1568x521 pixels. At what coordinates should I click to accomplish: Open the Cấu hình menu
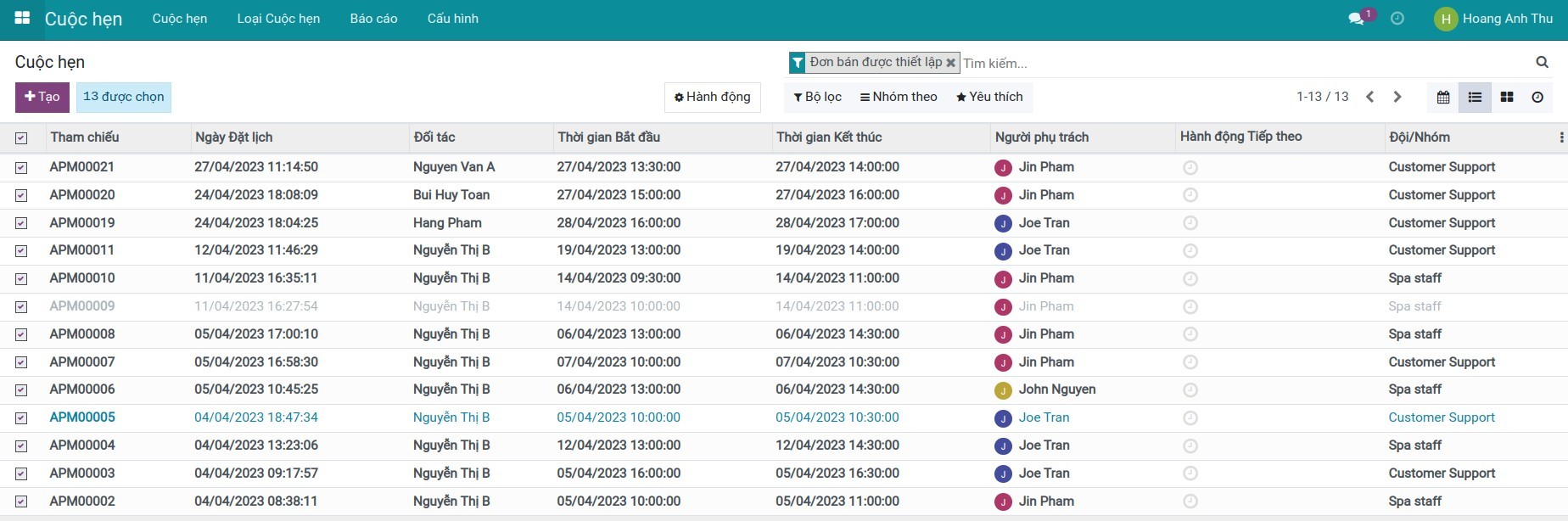pos(452,19)
